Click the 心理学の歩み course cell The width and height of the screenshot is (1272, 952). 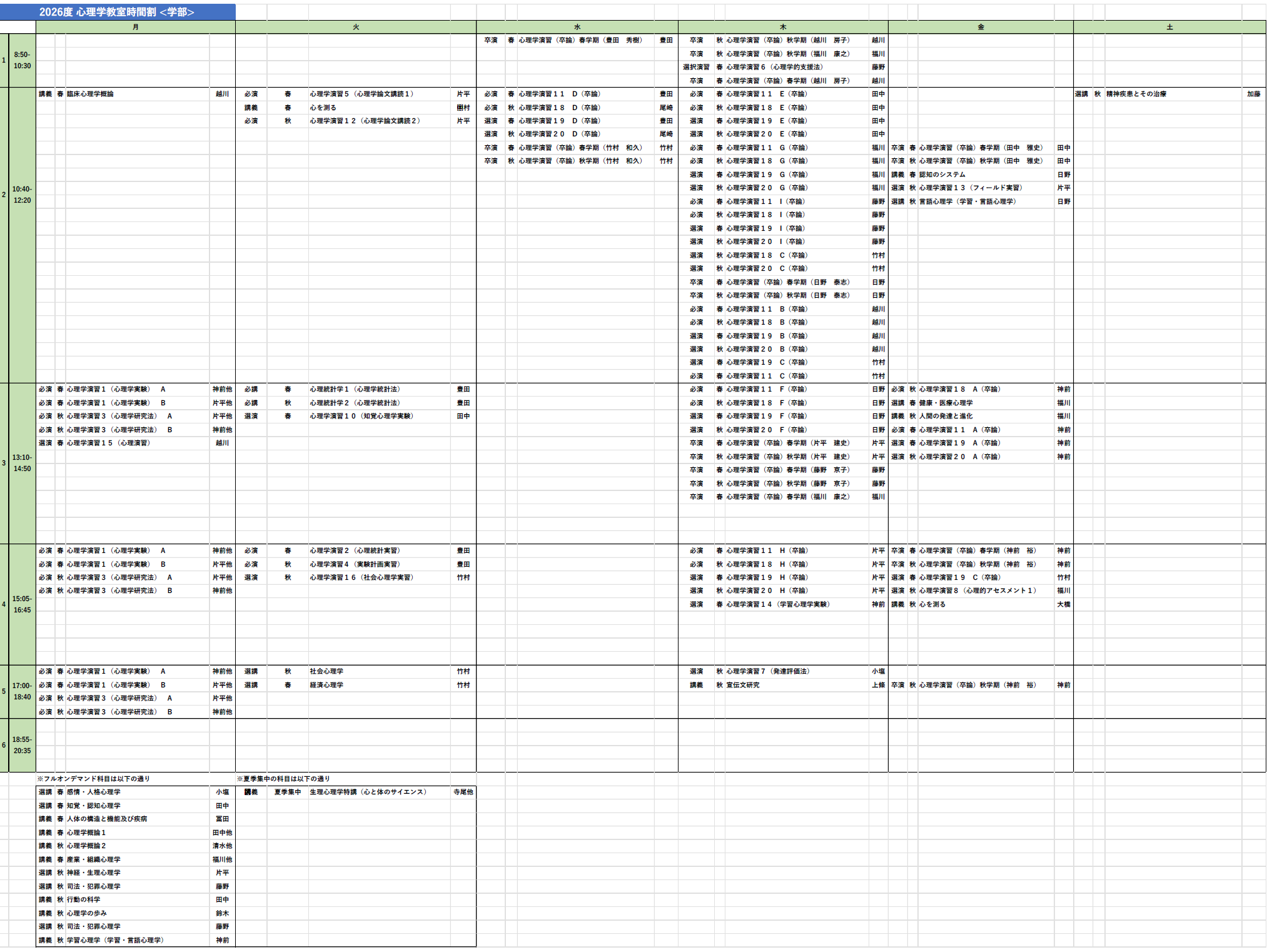click(87, 913)
